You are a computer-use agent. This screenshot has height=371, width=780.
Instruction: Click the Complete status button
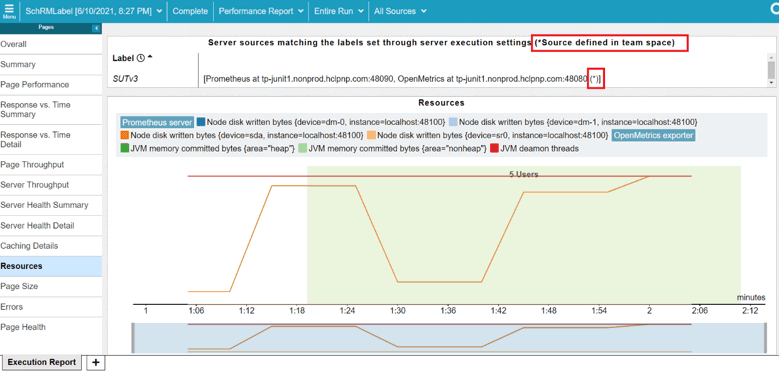click(190, 11)
